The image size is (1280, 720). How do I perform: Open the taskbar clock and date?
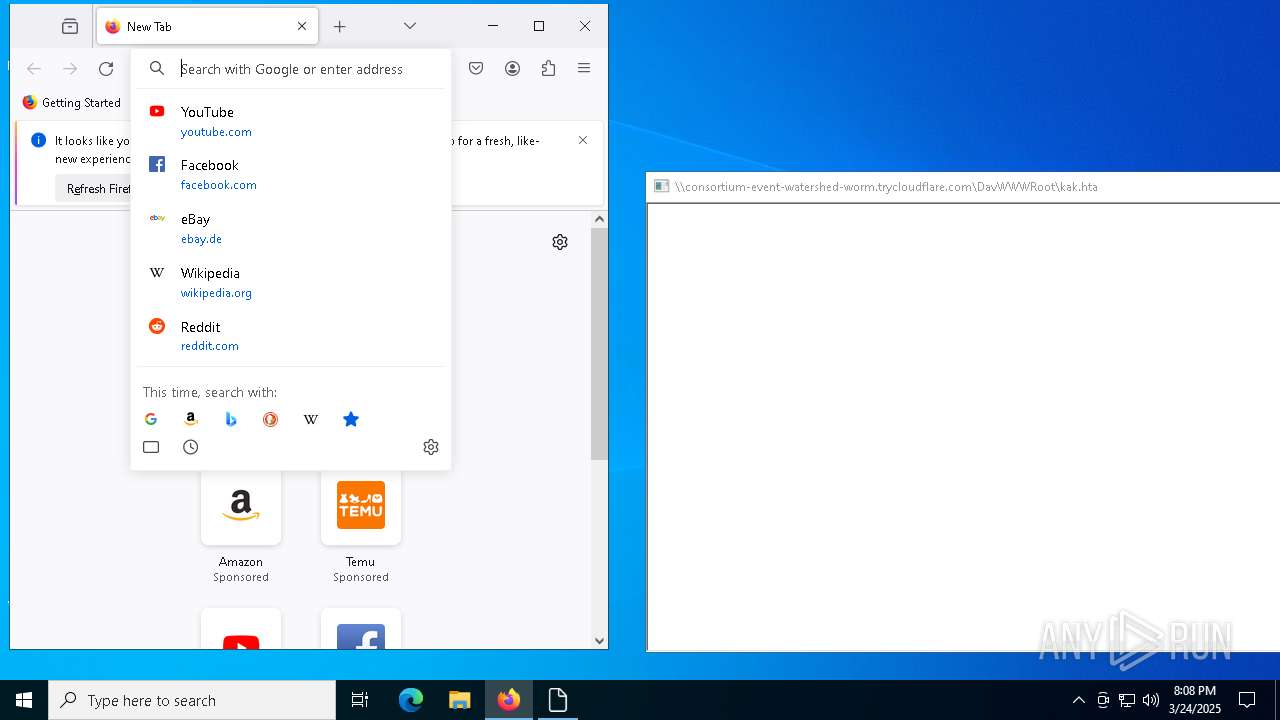point(1195,700)
